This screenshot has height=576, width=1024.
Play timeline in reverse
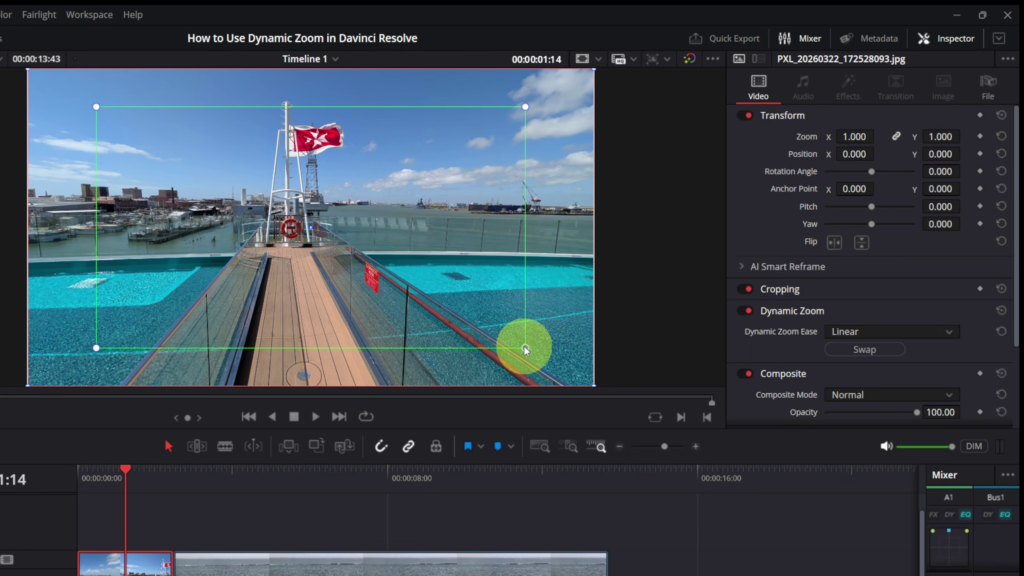(272, 417)
